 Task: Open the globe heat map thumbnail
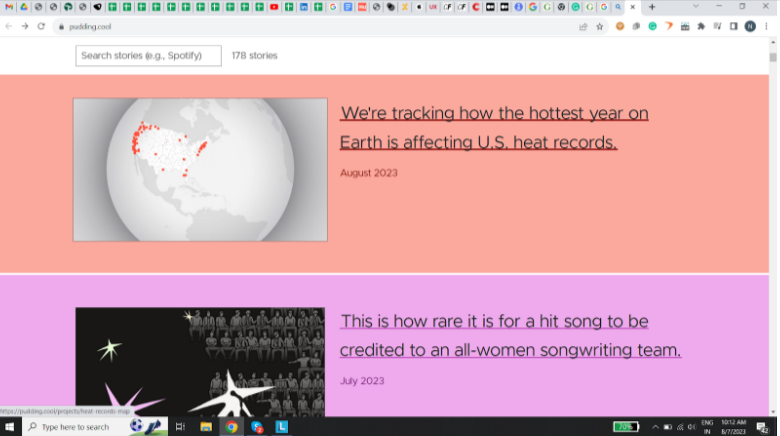coord(200,170)
